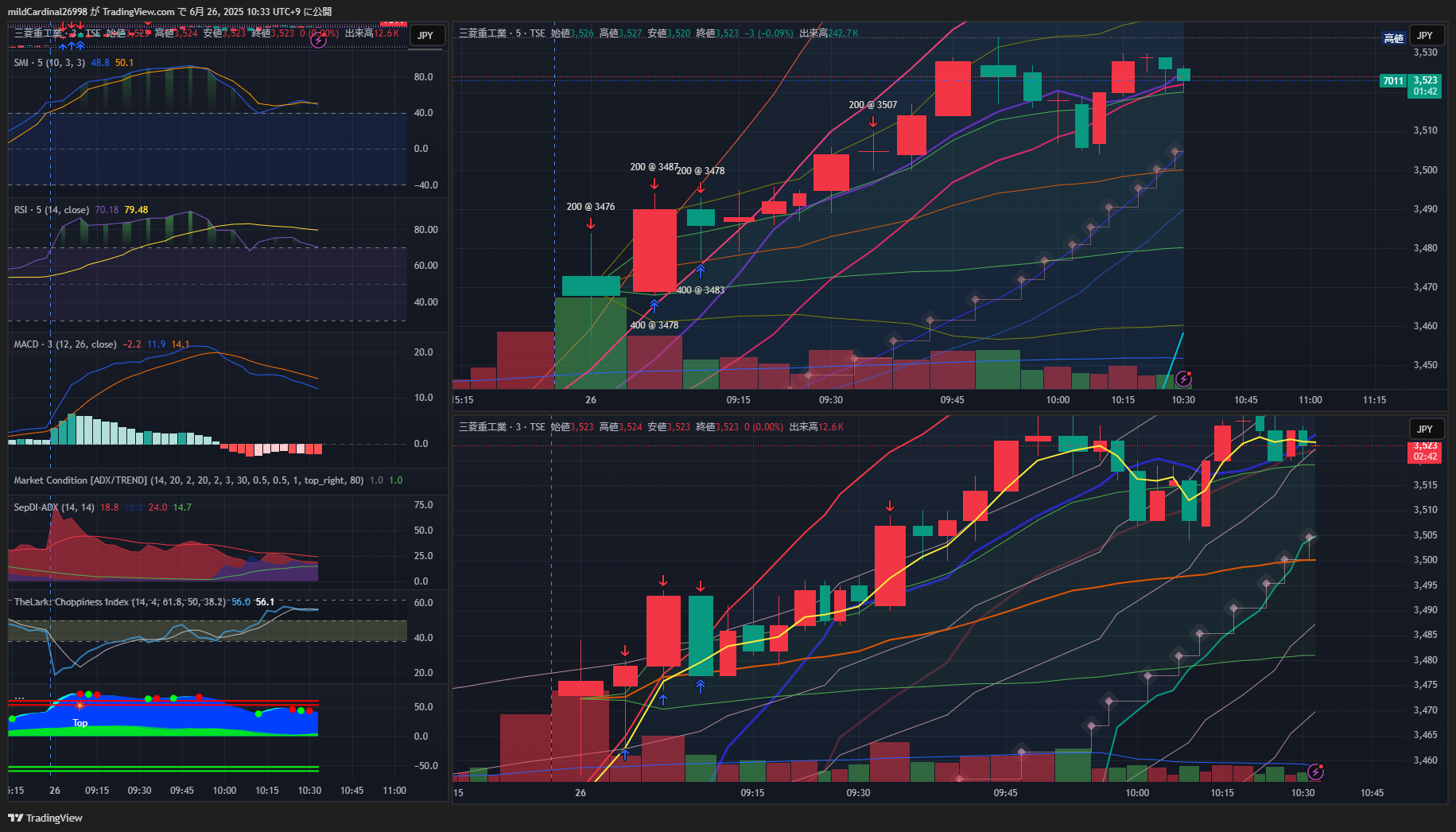Click the lightning icon at the bottom of the lower 3-minute chart
Screen dimensions: 1456x832
1315,772
